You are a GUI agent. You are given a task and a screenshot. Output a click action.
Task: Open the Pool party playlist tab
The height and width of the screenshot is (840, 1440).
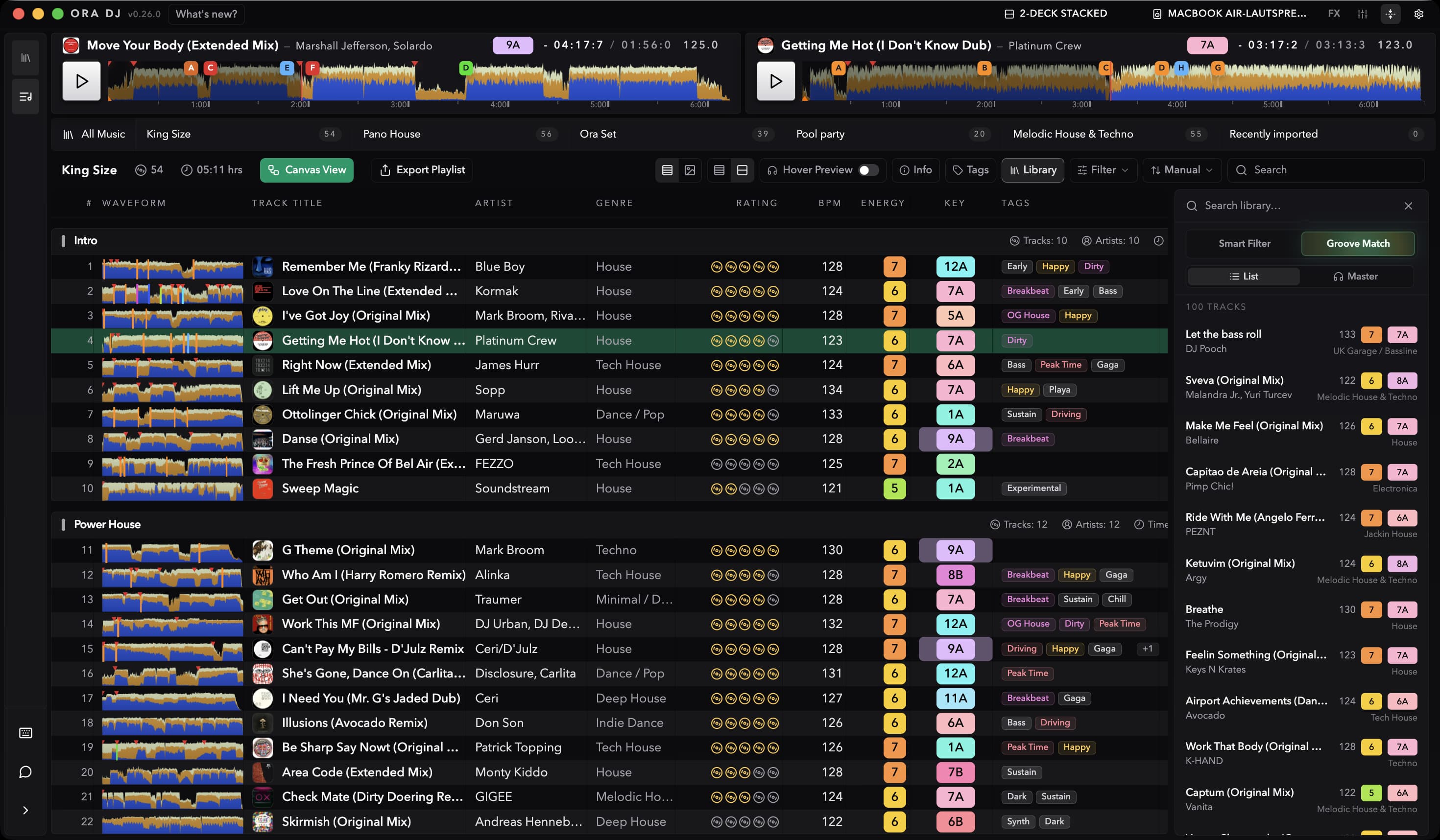coord(893,134)
